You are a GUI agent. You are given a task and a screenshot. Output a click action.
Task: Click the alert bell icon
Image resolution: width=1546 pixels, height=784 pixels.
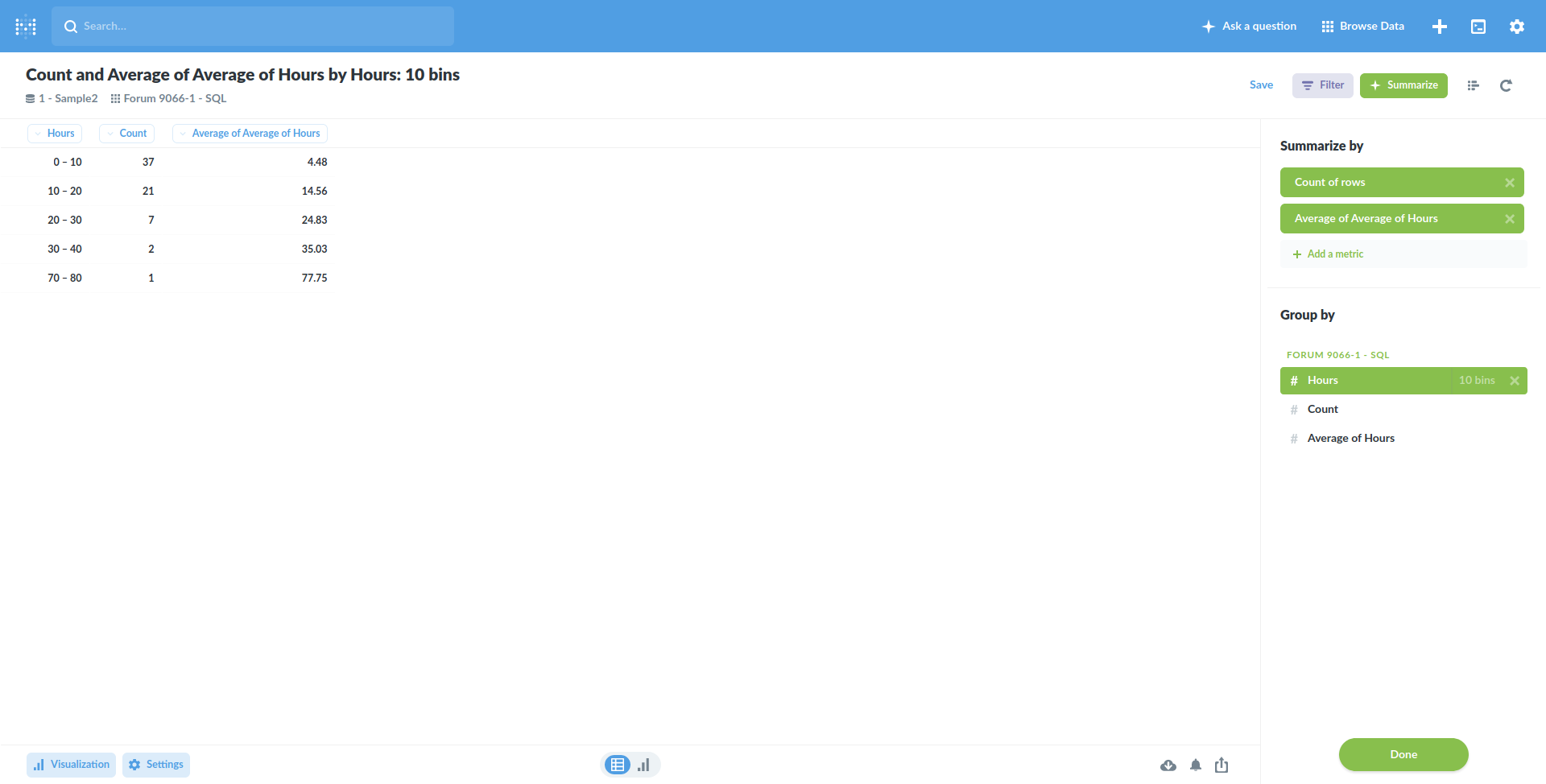point(1196,765)
